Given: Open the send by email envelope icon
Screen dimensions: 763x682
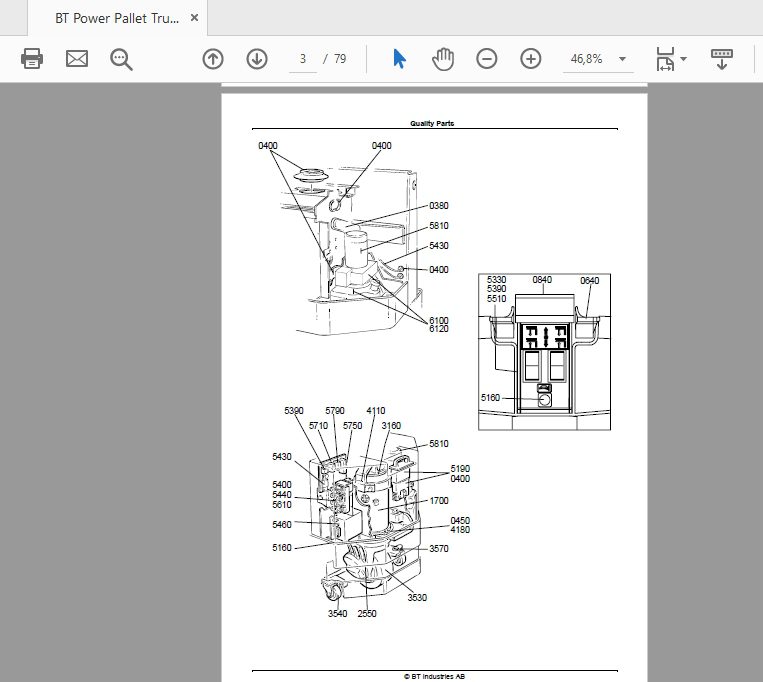Looking at the screenshot, I should click(77, 59).
